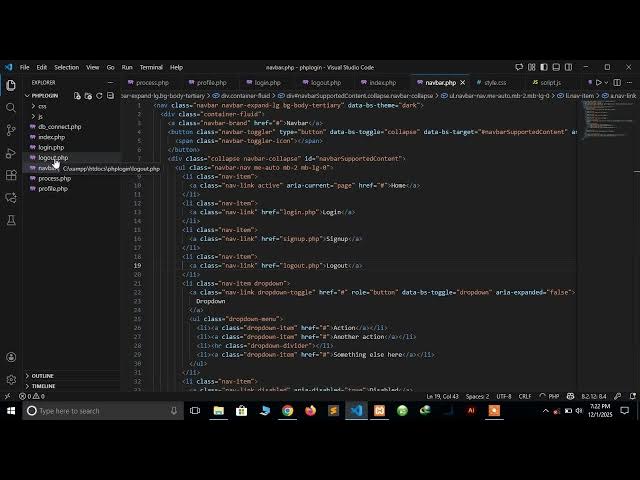Open the Testing flask view

tap(11, 220)
